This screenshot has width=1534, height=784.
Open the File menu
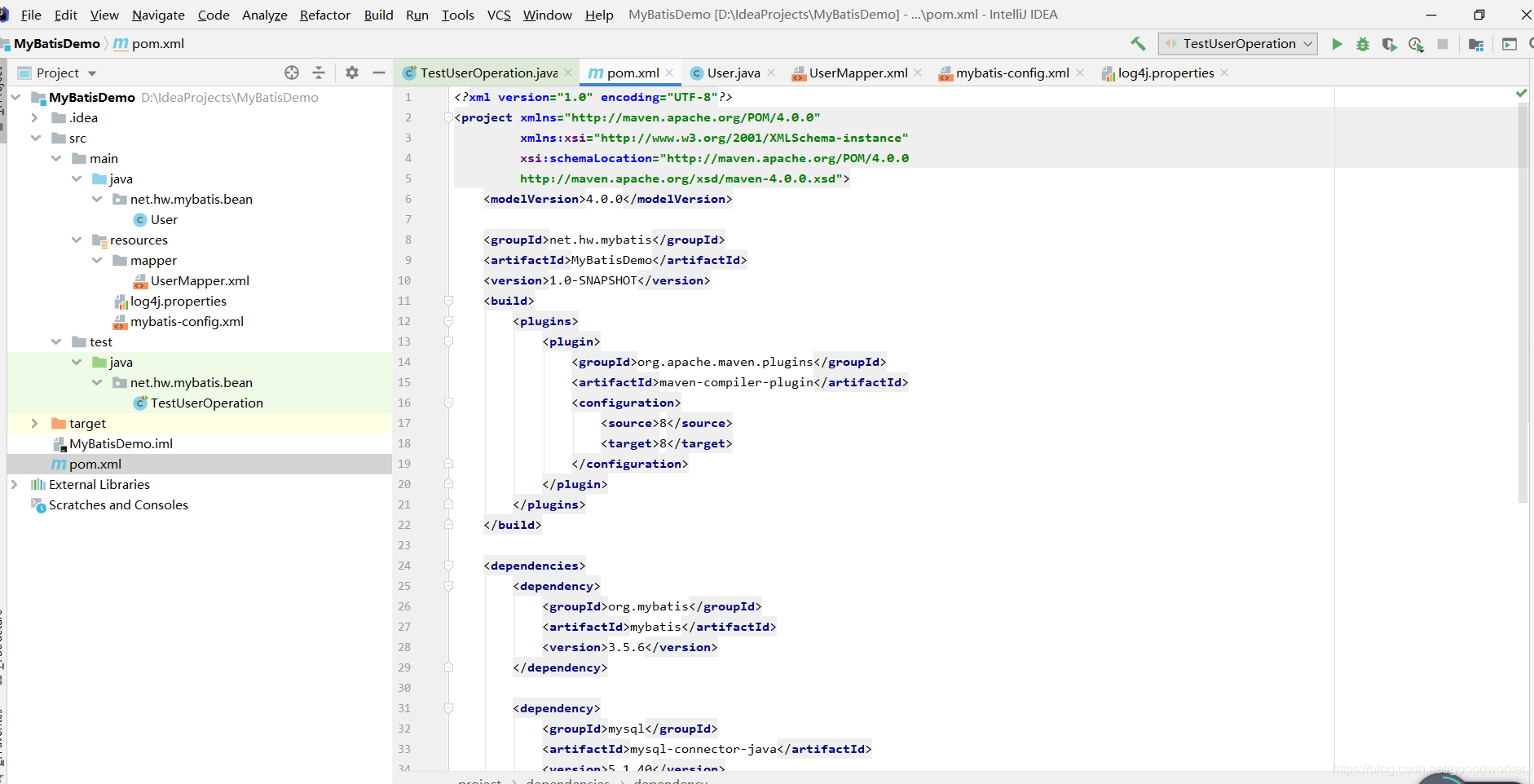tap(31, 15)
